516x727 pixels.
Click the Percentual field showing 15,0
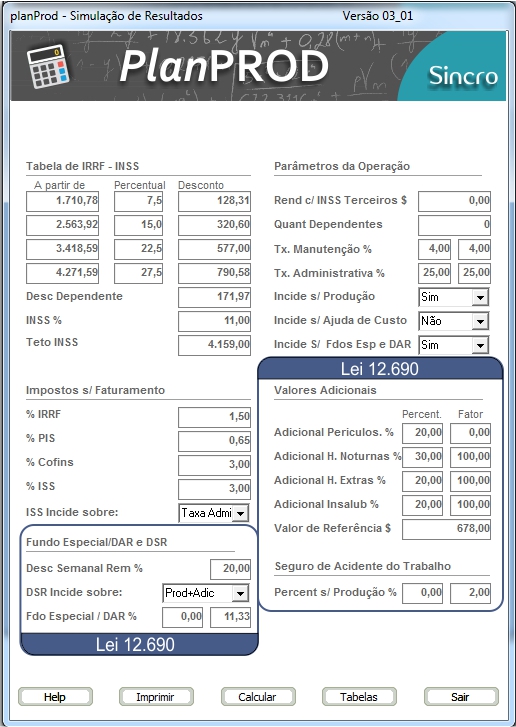(x=139, y=225)
